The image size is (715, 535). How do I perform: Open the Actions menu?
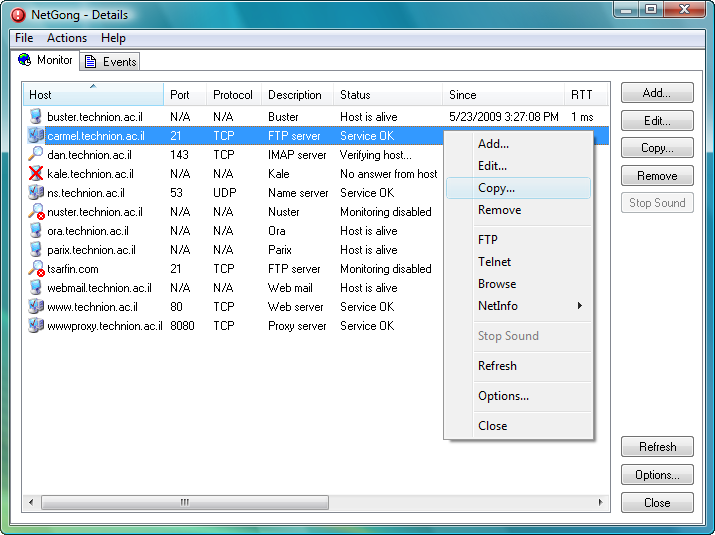[67, 38]
